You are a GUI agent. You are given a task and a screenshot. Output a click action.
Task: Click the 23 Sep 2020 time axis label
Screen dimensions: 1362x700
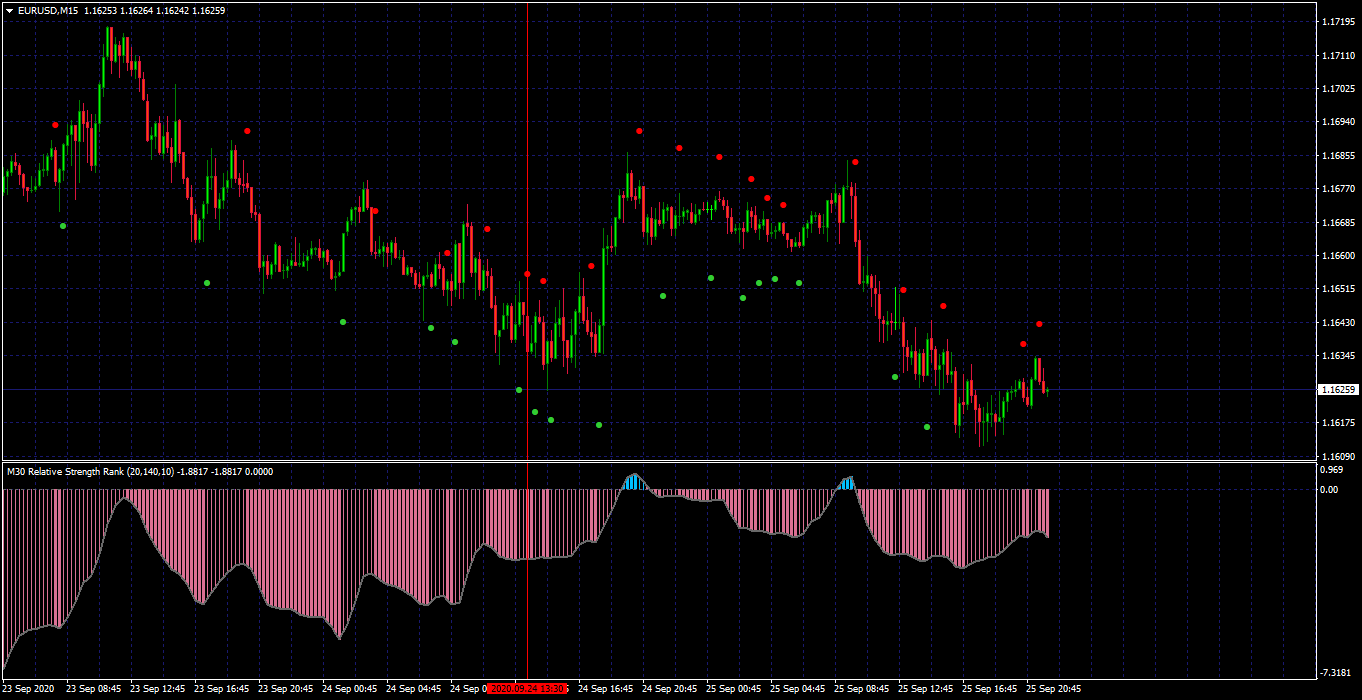(29, 689)
